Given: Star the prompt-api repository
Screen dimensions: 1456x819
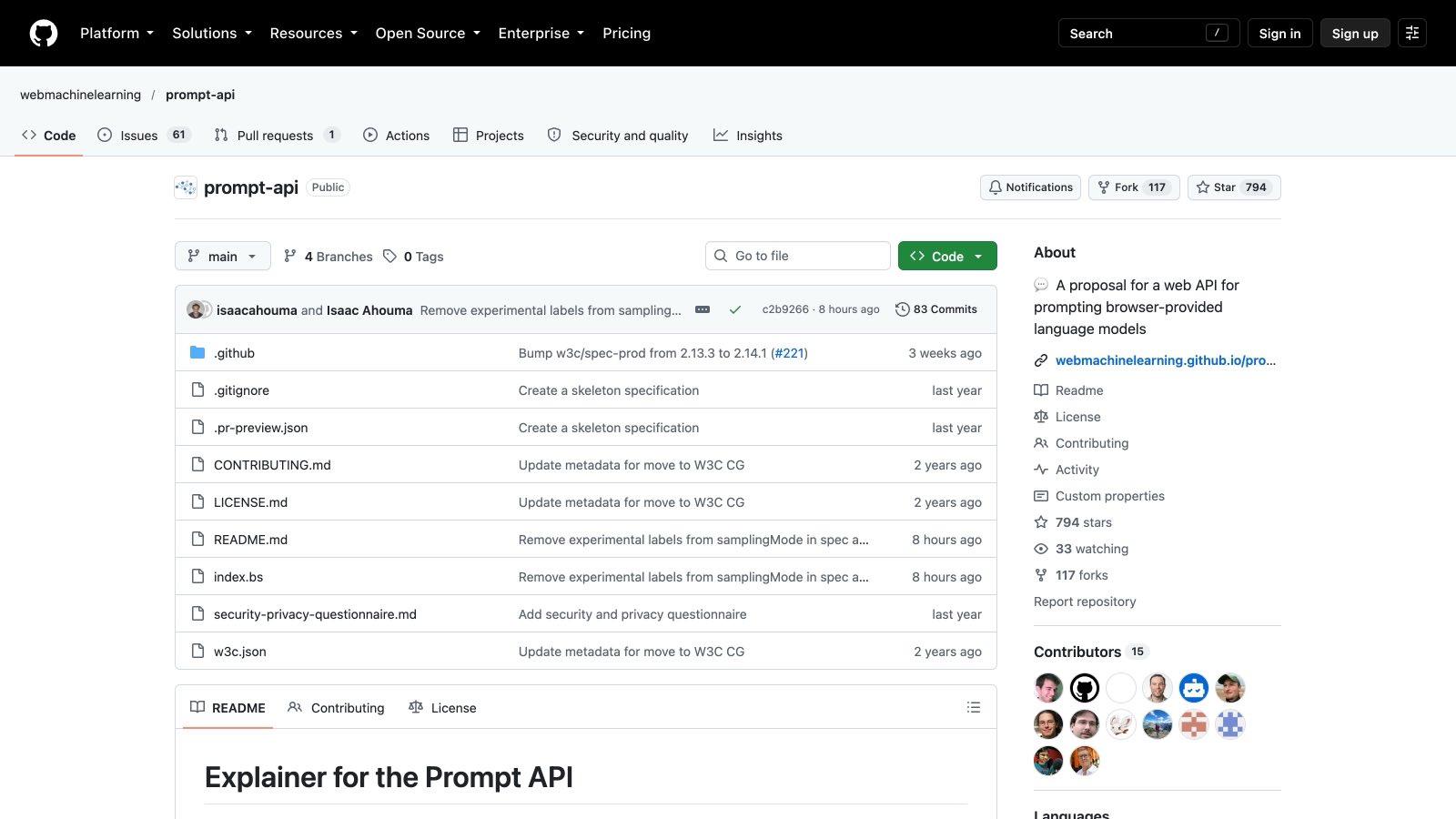Looking at the screenshot, I should pos(1234,187).
